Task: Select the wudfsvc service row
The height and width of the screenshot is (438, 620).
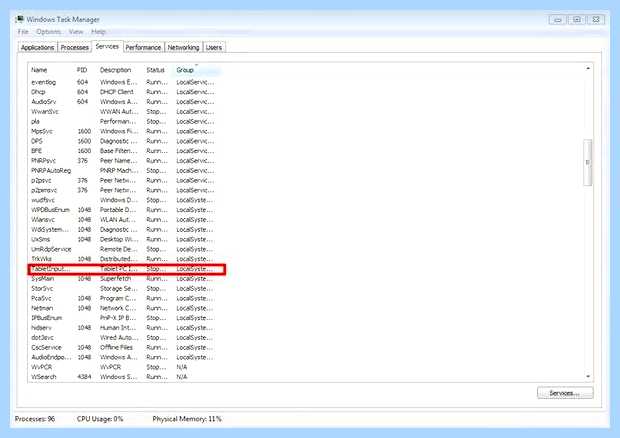Action: (123, 200)
